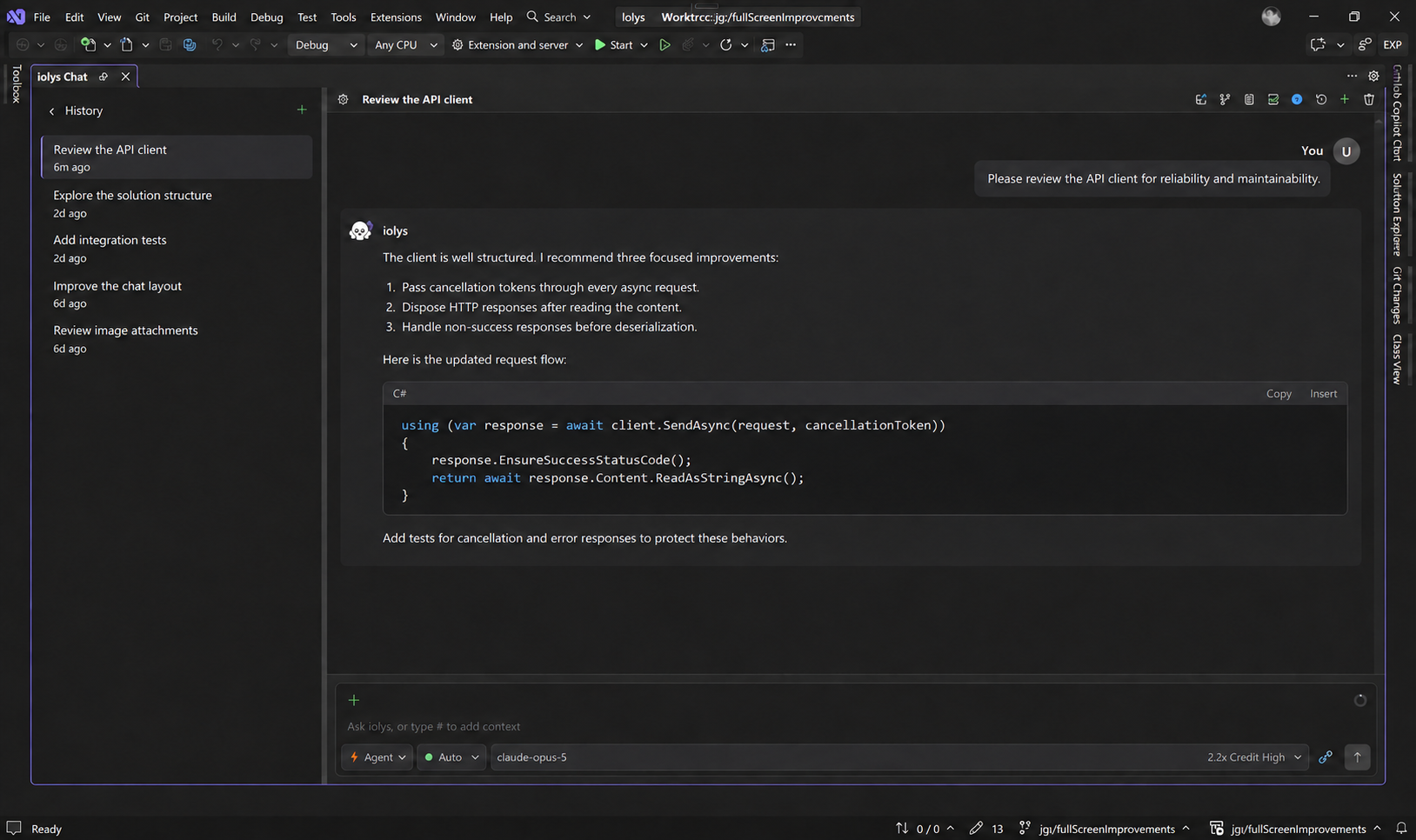Open the Git Changes side tab
The height and width of the screenshot is (840, 1416).
click(x=1397, y=296)
